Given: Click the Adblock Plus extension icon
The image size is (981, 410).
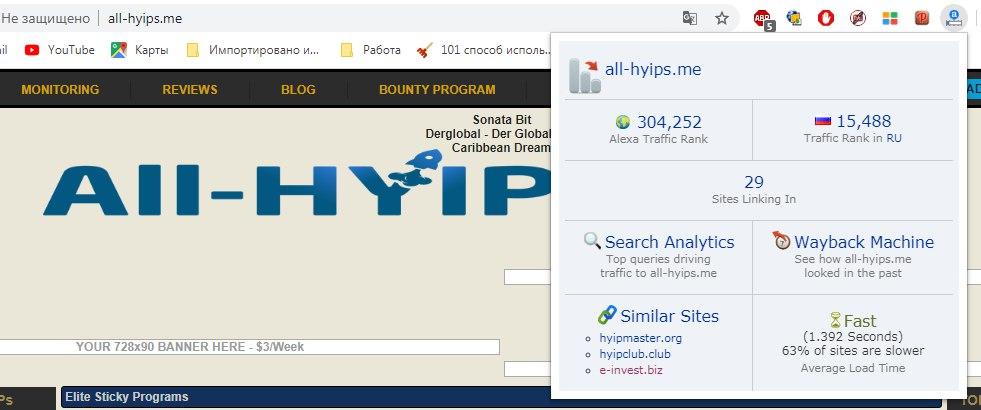Looking at the screenshot, I should click(x=763, y=18).
